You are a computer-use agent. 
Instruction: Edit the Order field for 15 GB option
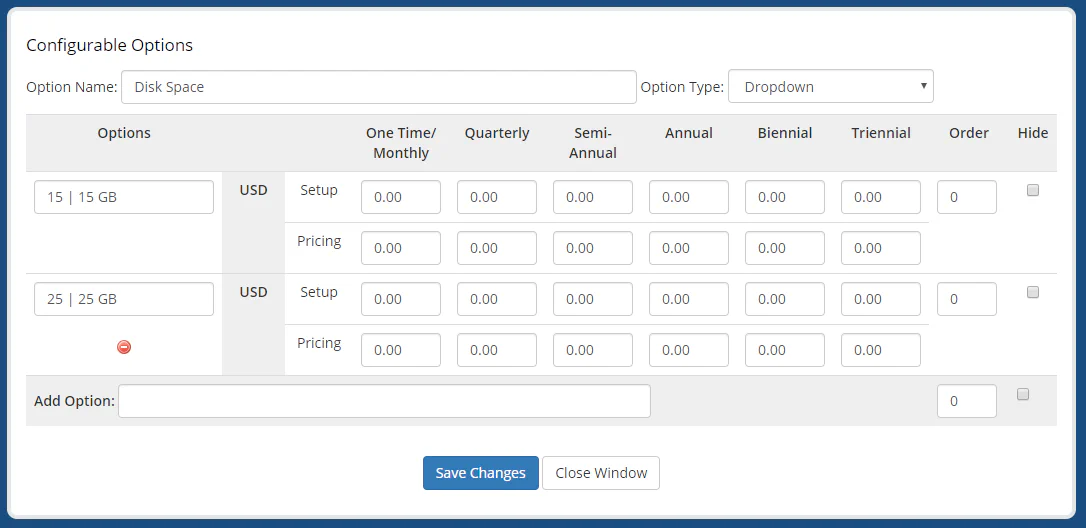(967, 197)
